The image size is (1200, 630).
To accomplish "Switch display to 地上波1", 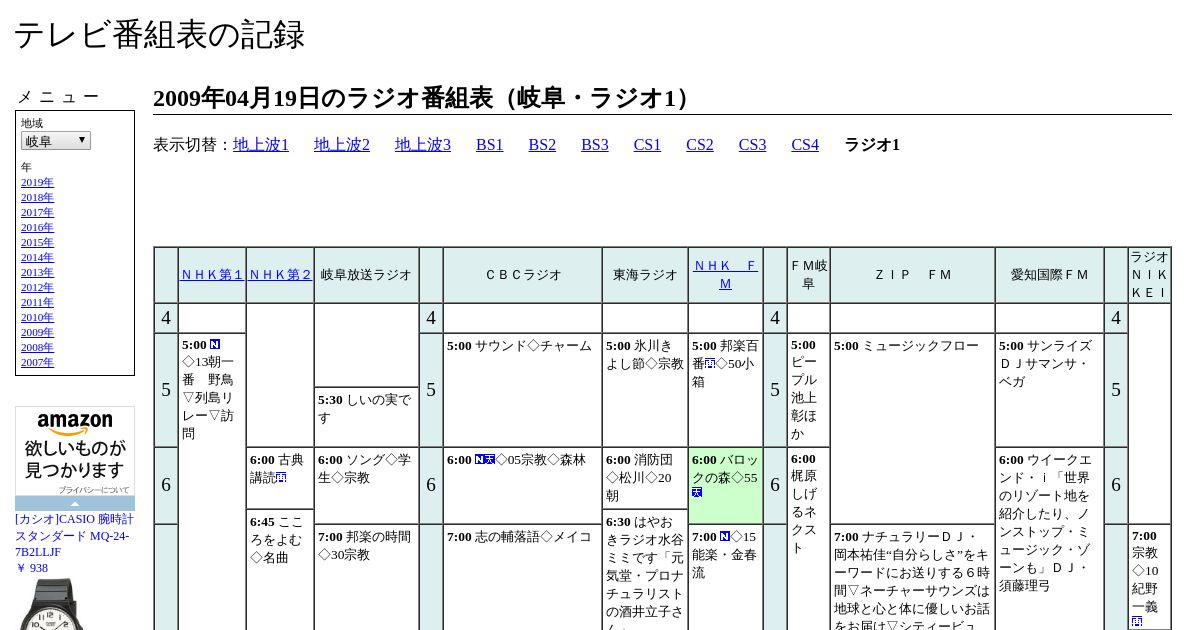I will tap(261, 145).
